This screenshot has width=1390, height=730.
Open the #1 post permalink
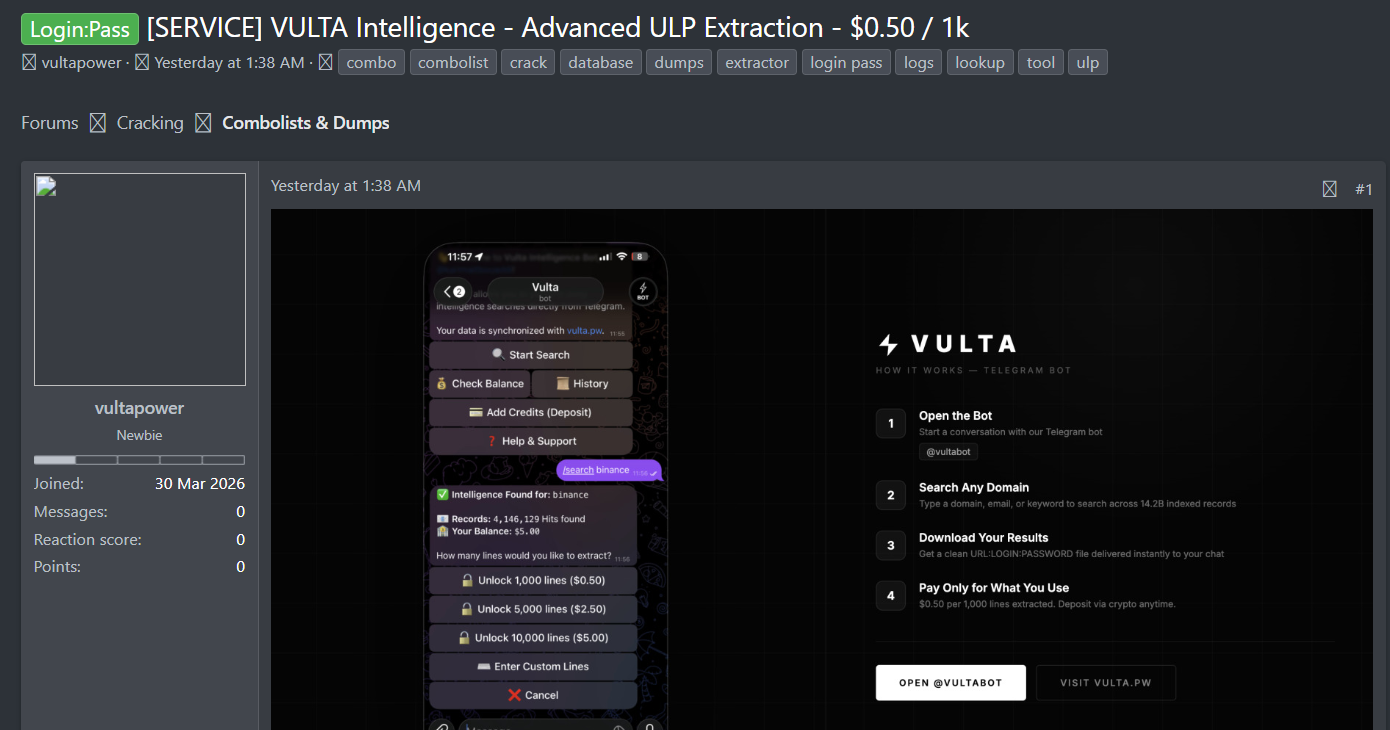(1364, 189)
